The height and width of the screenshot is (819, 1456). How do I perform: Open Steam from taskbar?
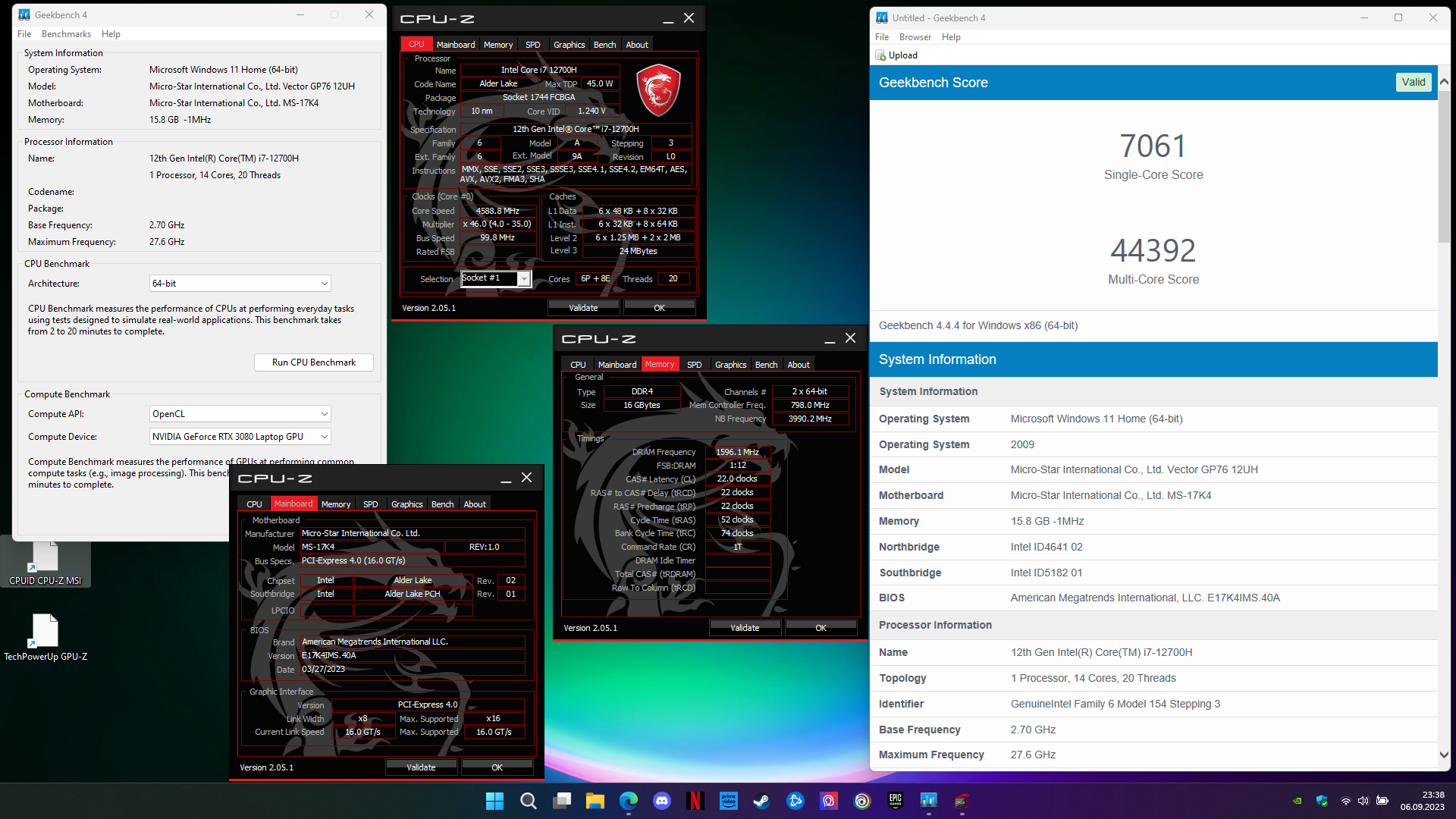tap(762, 801)
